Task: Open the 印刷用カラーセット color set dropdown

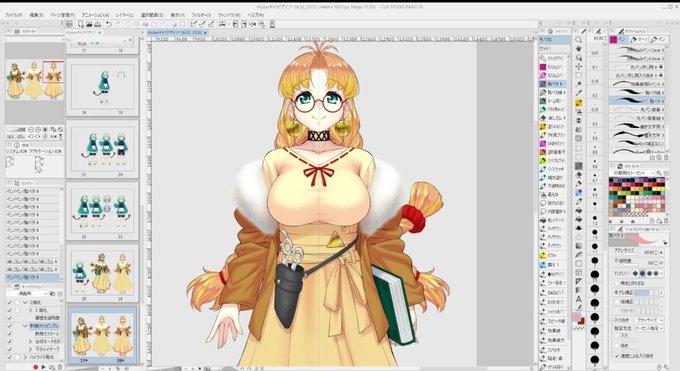Action: [x=632, y=173]
